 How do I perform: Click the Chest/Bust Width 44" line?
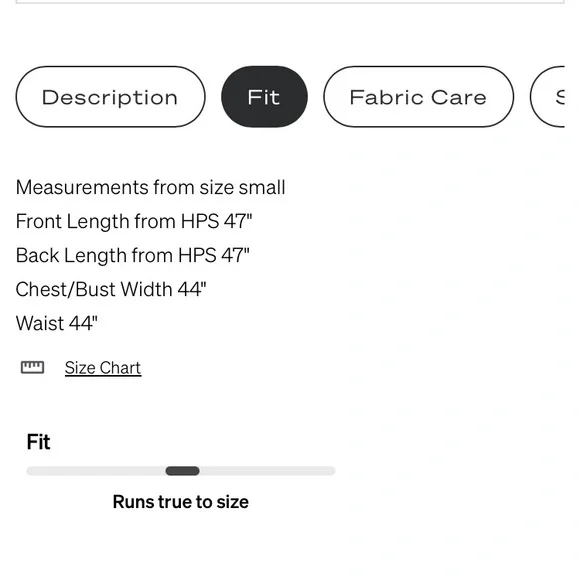[111, 289]
